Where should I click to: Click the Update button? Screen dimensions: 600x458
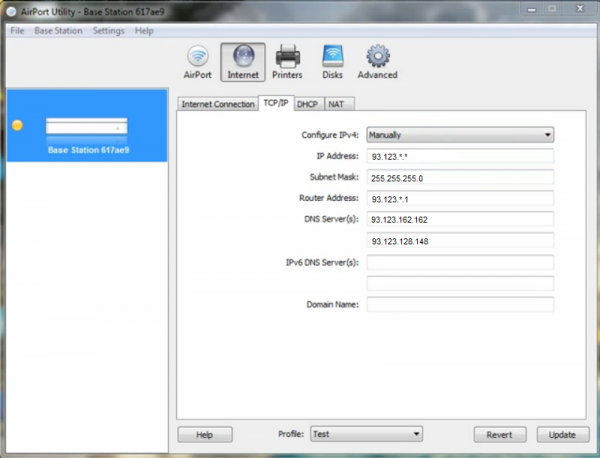[x=562, y=435]
